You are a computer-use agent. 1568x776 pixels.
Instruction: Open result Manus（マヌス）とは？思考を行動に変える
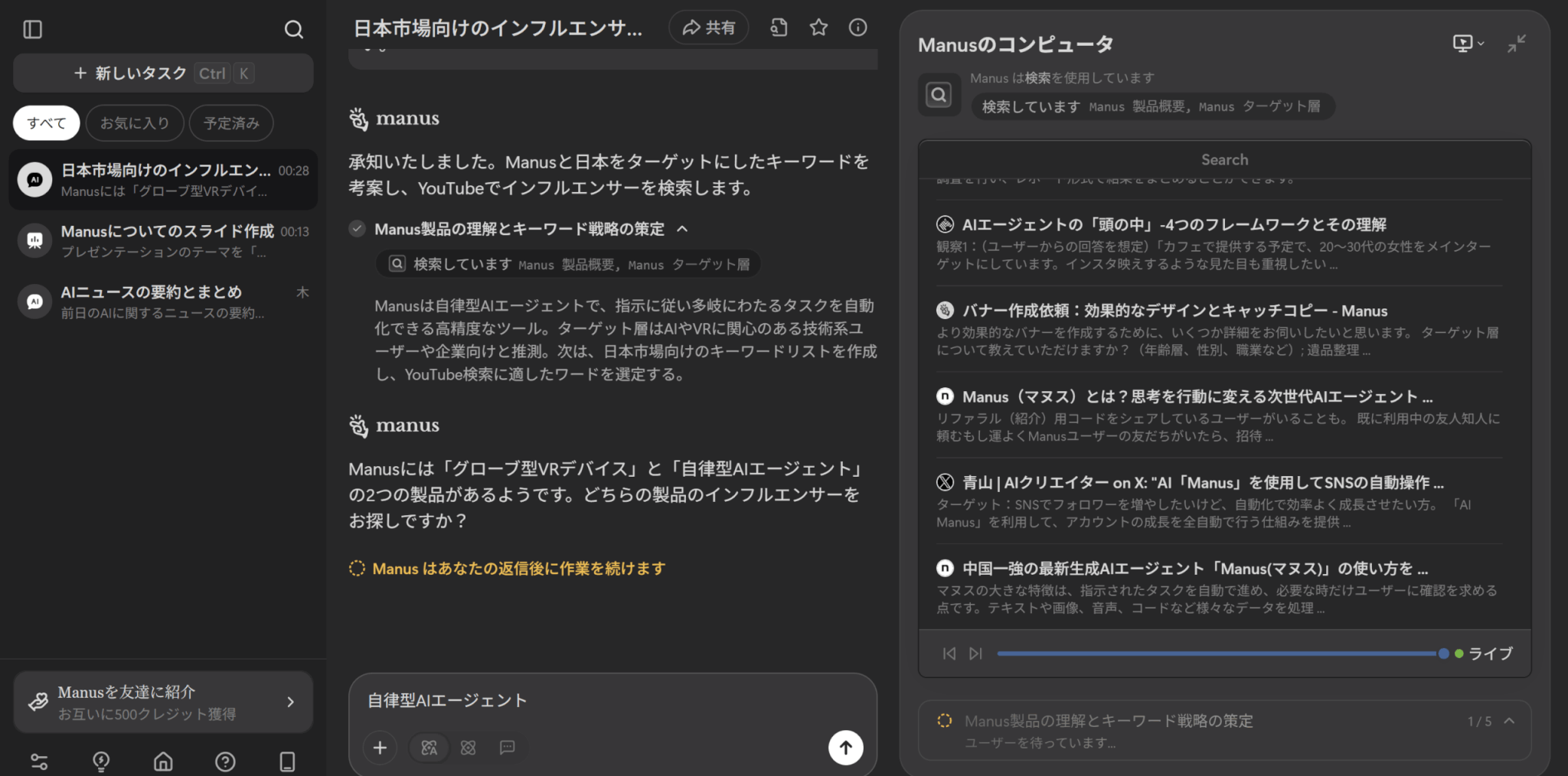coord(1197,396)
